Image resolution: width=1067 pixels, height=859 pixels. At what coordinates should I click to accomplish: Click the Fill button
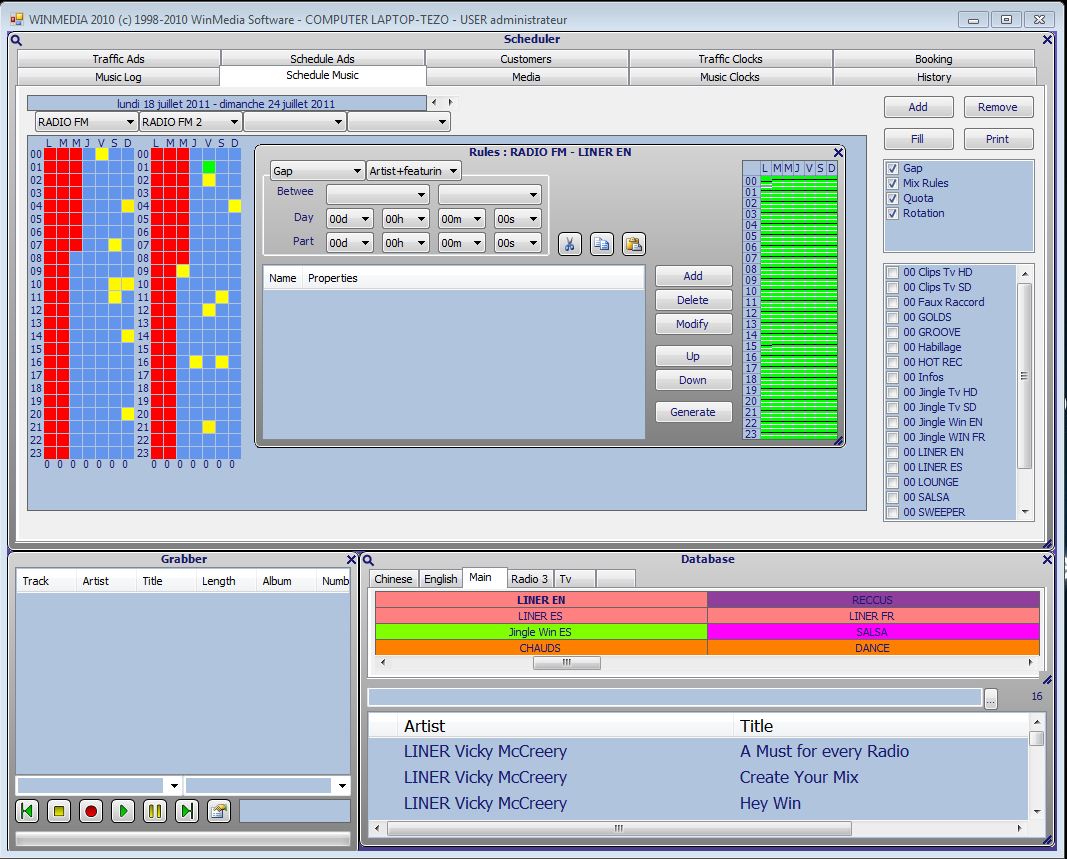(x=918, y=139)
